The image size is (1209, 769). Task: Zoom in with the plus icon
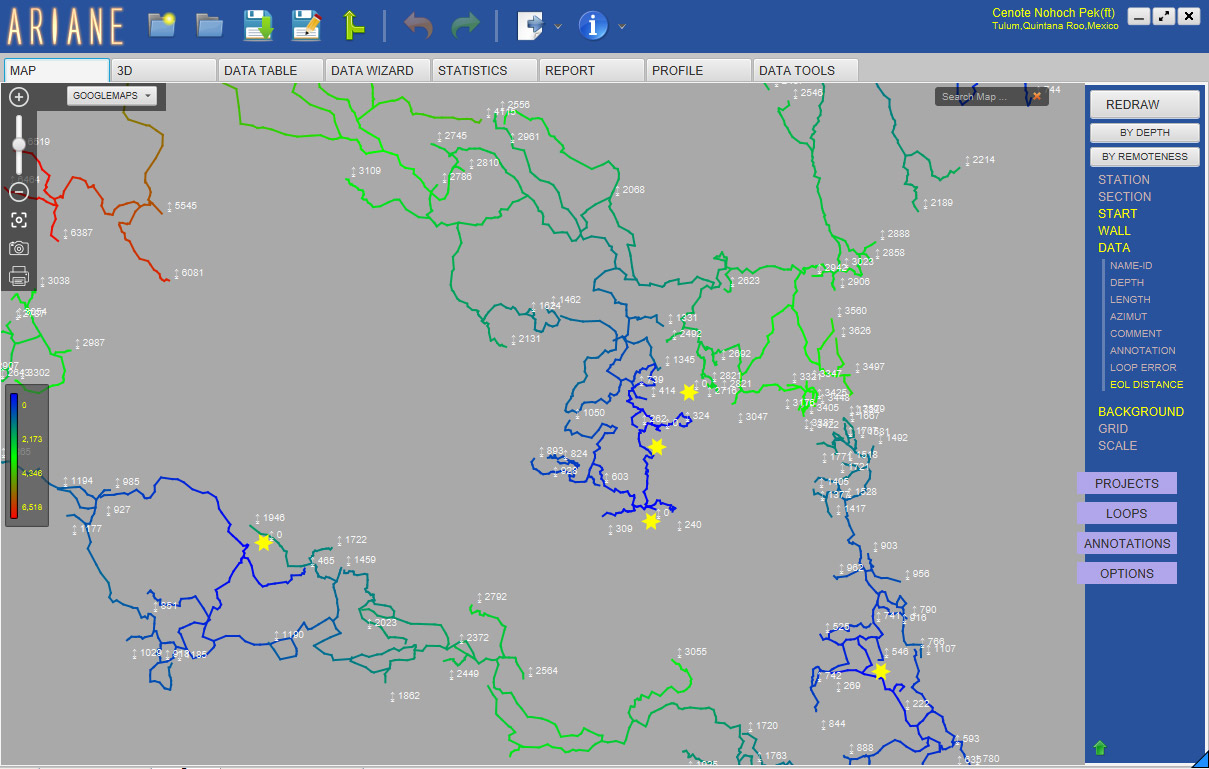pos(19,97)
